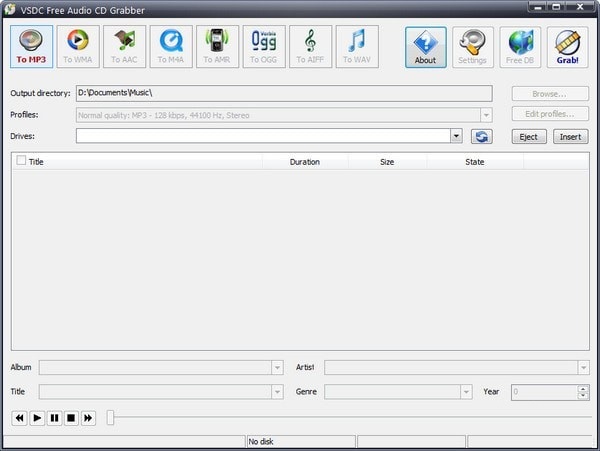Refresh the drives list
This screenshot has height=451, width=600.
click(482, 136)
